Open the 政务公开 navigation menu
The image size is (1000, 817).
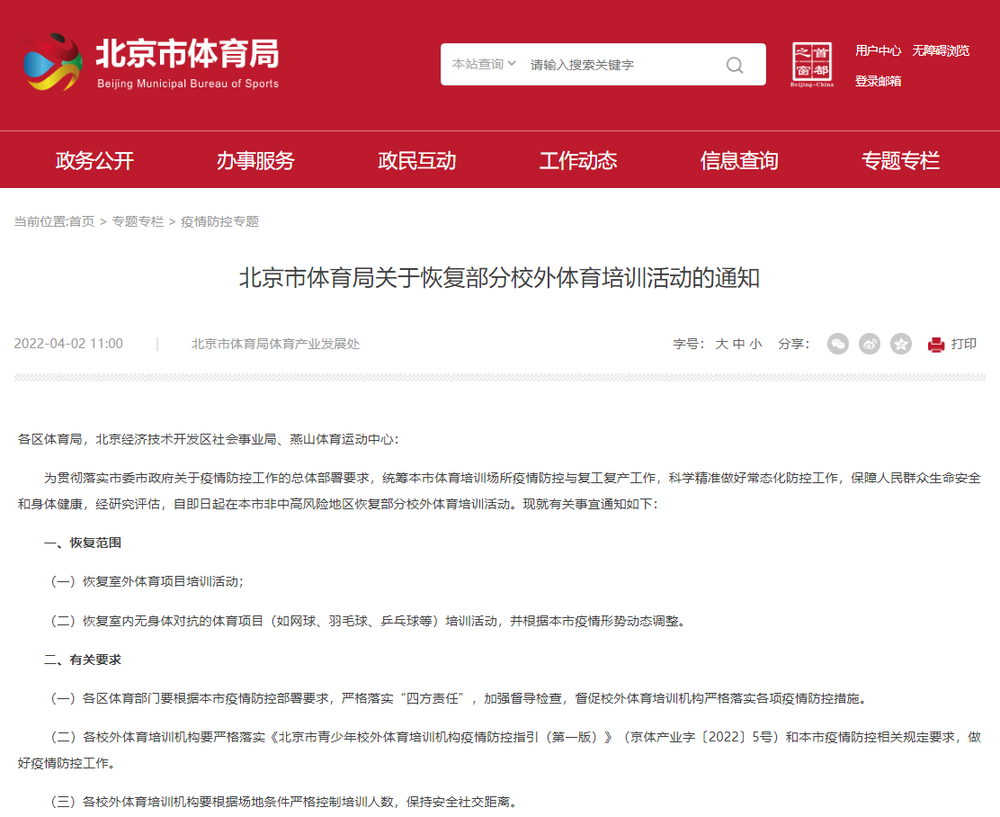[94, 161]
